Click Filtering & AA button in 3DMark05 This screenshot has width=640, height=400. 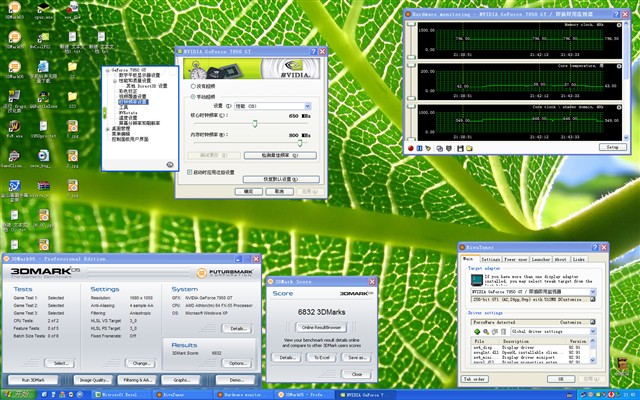[137, 380]
